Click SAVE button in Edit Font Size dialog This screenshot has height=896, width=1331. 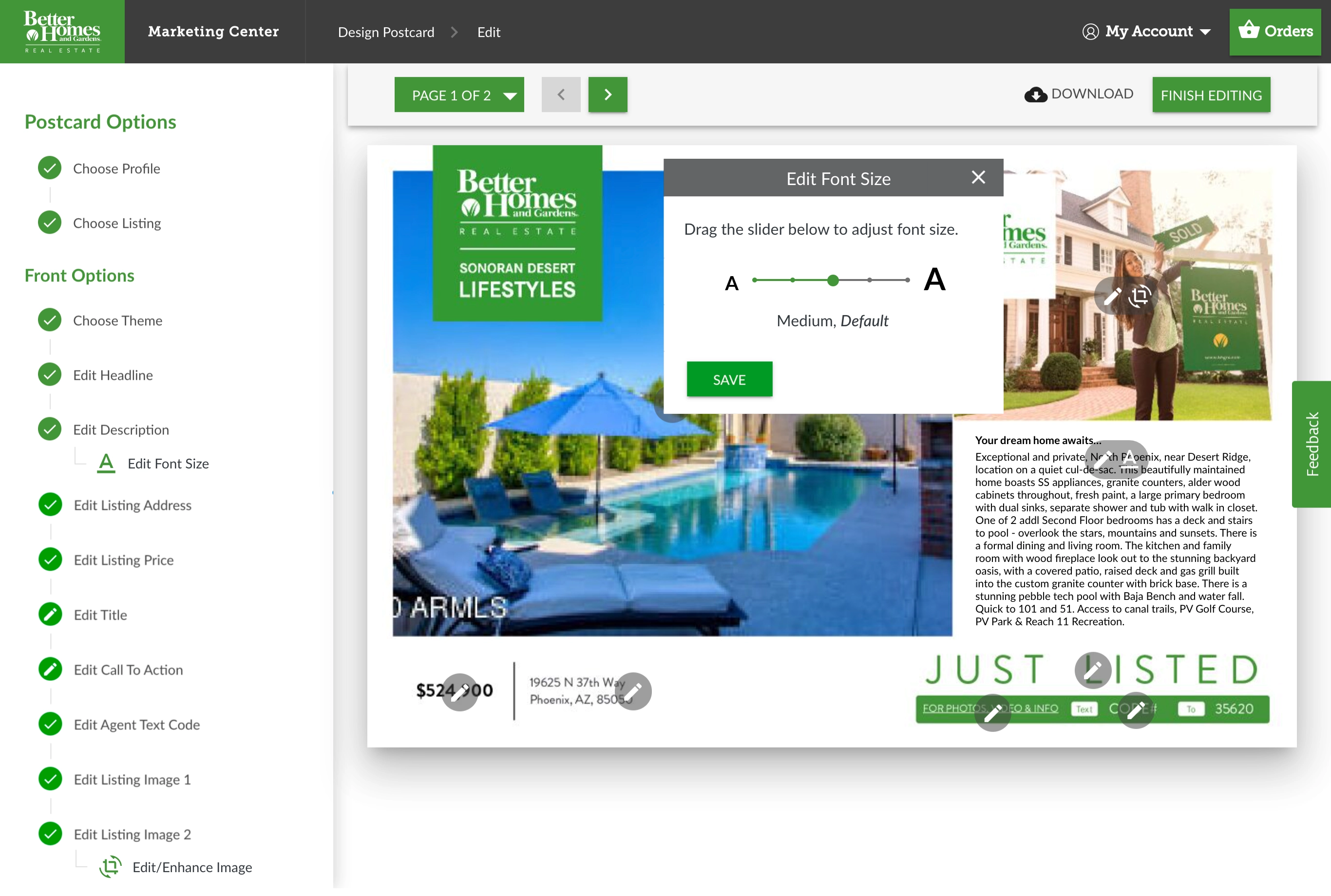(729, 379)
